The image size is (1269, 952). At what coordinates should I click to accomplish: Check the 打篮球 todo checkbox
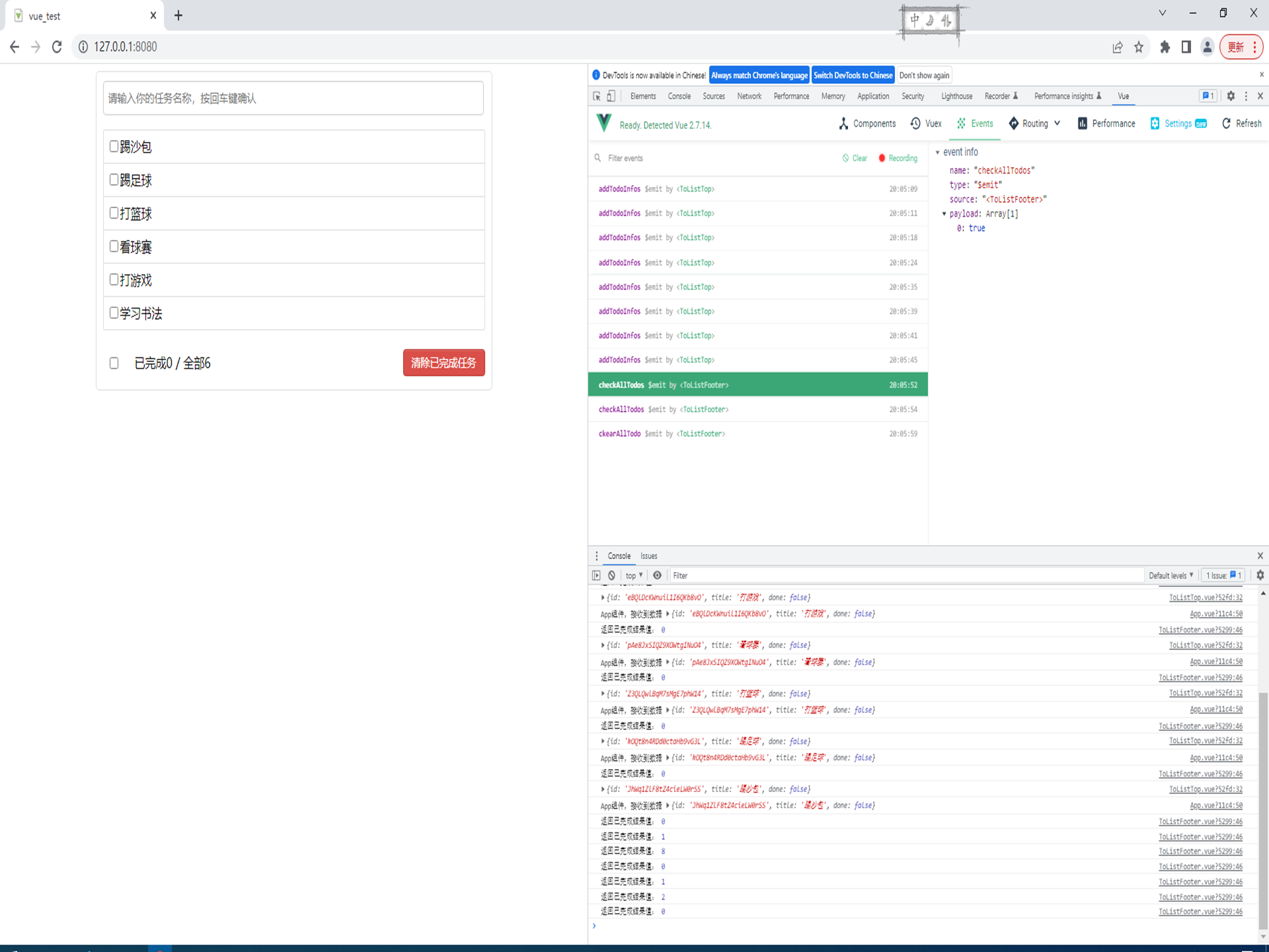point(114,213)
